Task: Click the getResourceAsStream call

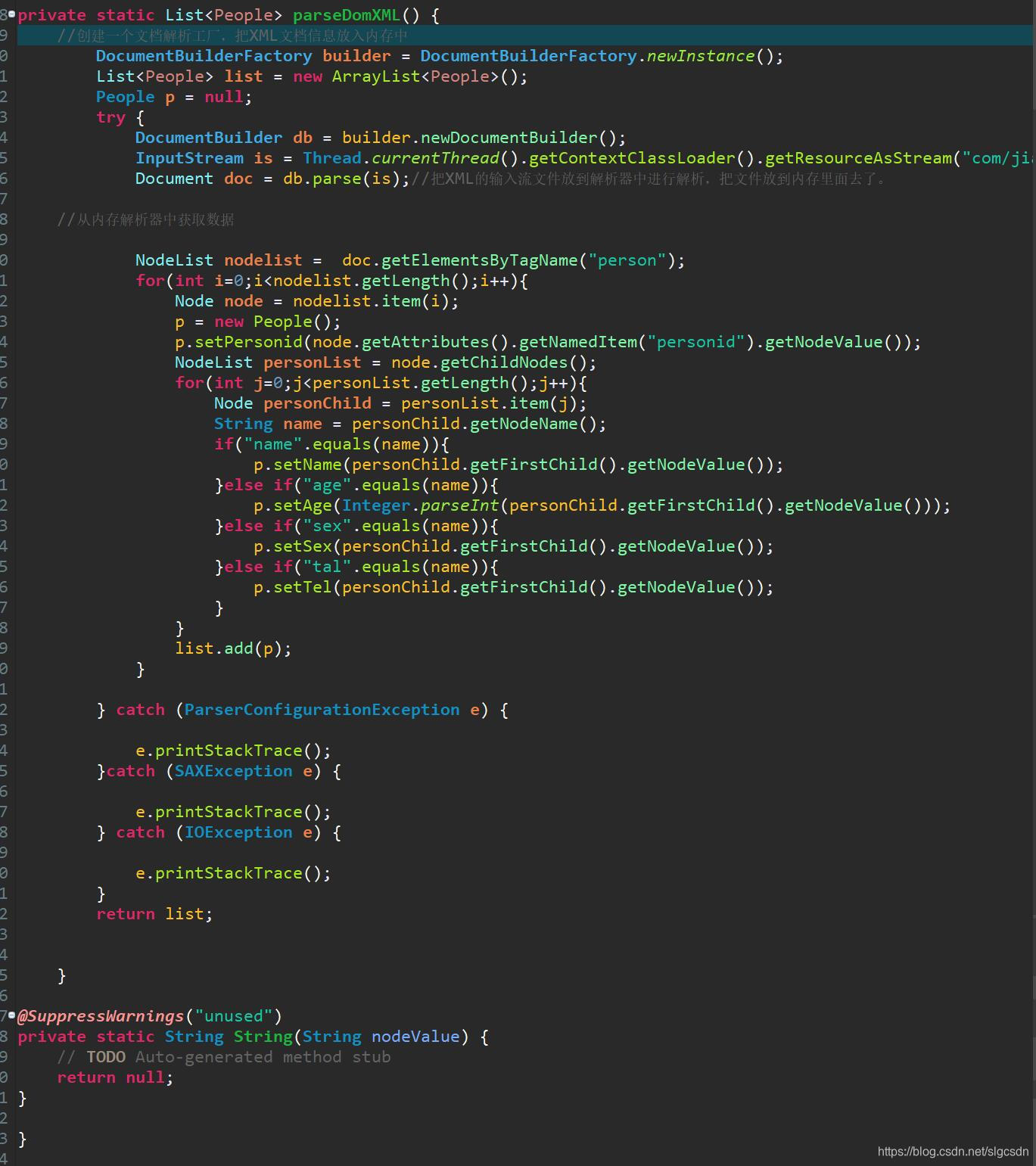Action: click(x=859, y=158)
